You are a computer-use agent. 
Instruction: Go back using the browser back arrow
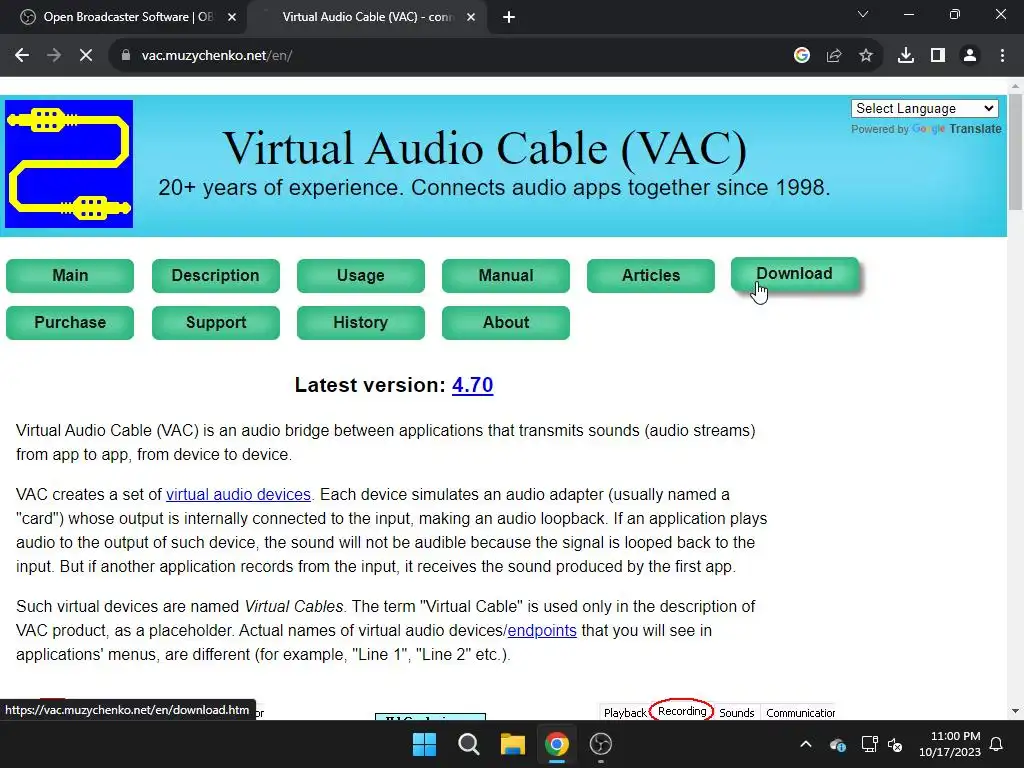coord(22,56)
